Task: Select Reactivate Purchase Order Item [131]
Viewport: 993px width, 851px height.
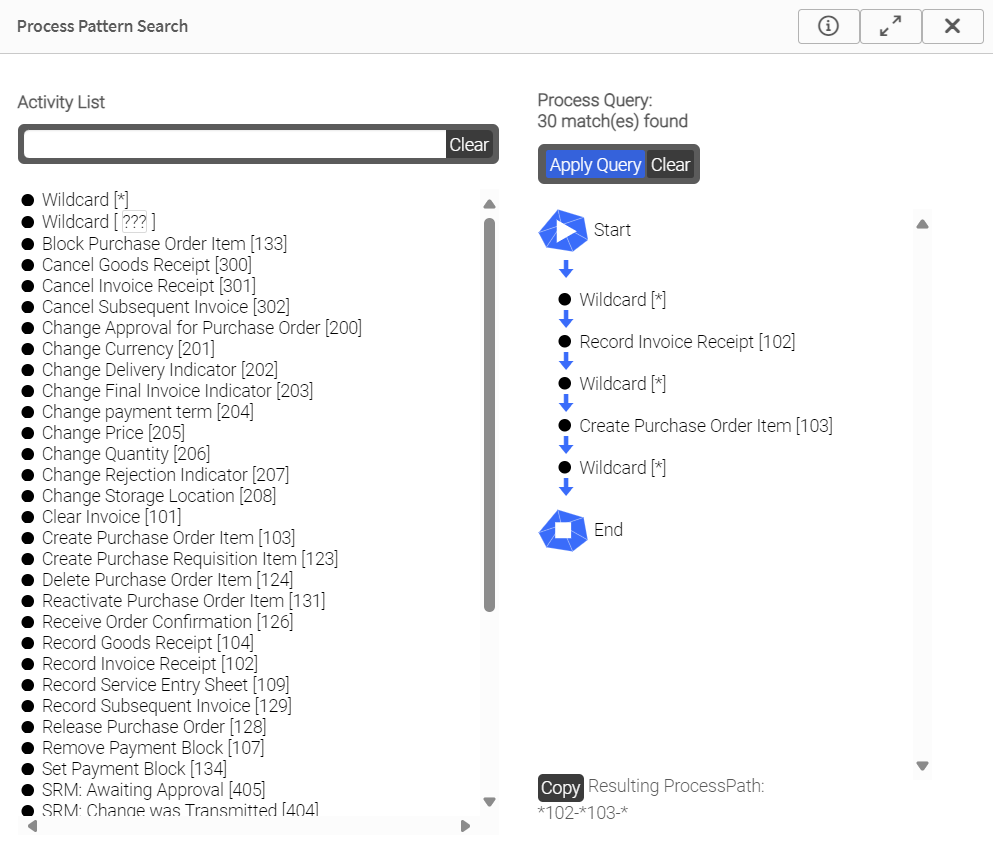Action: coord(184,600)
